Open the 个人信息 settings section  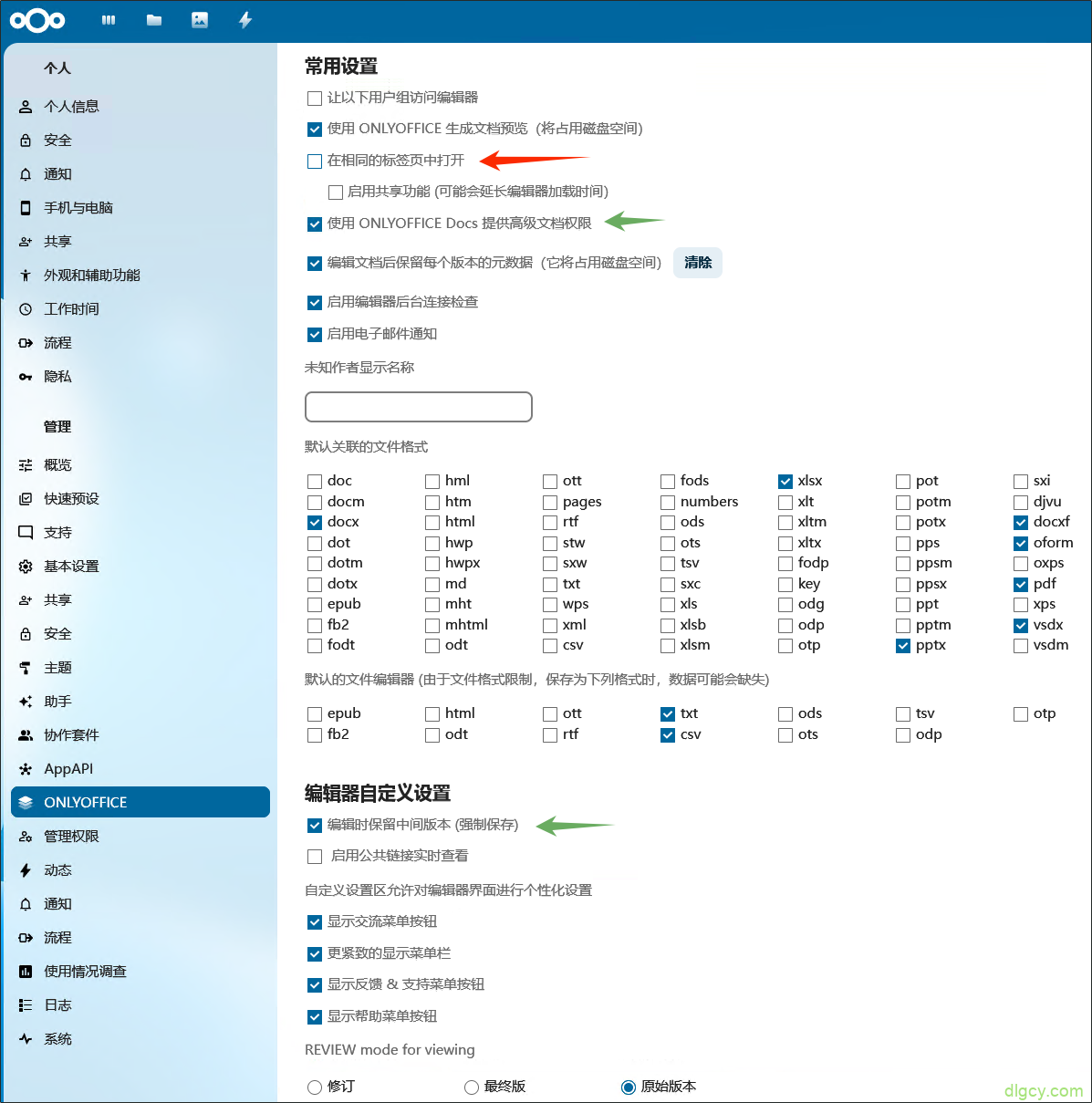pos(140,107)
